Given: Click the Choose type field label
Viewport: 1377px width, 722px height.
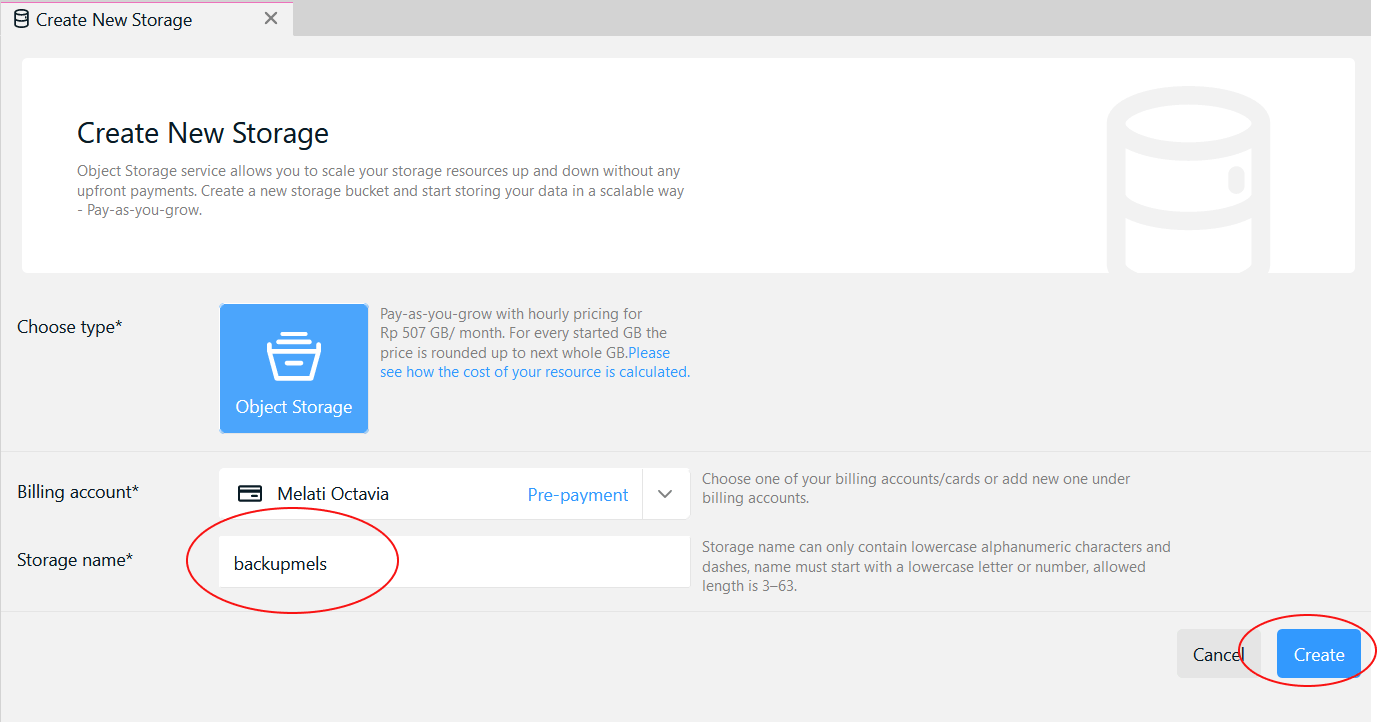Looking at the screenshot, I should point(69,327).
